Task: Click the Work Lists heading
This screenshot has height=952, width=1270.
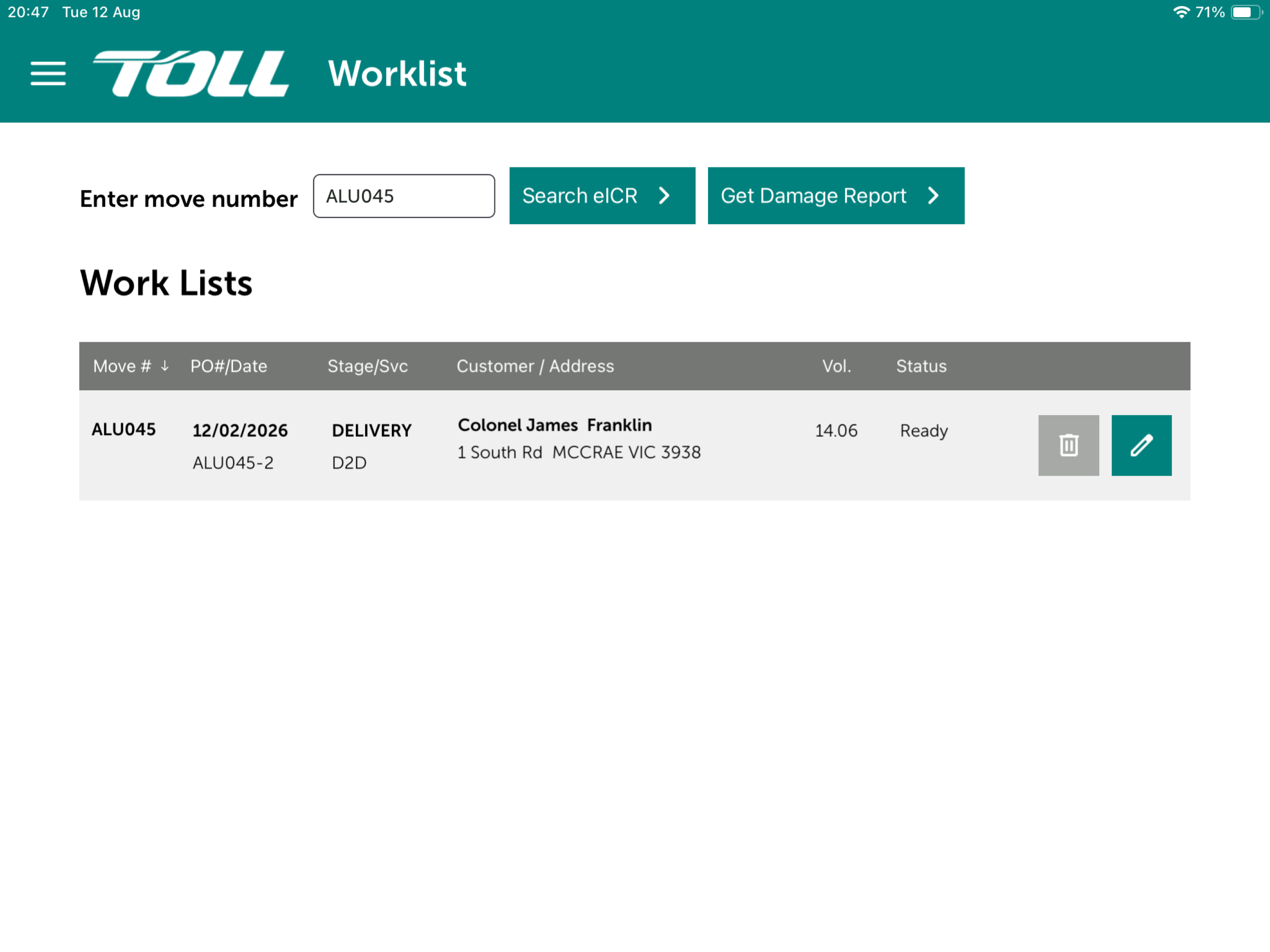Action: click(x=167, y=283)
